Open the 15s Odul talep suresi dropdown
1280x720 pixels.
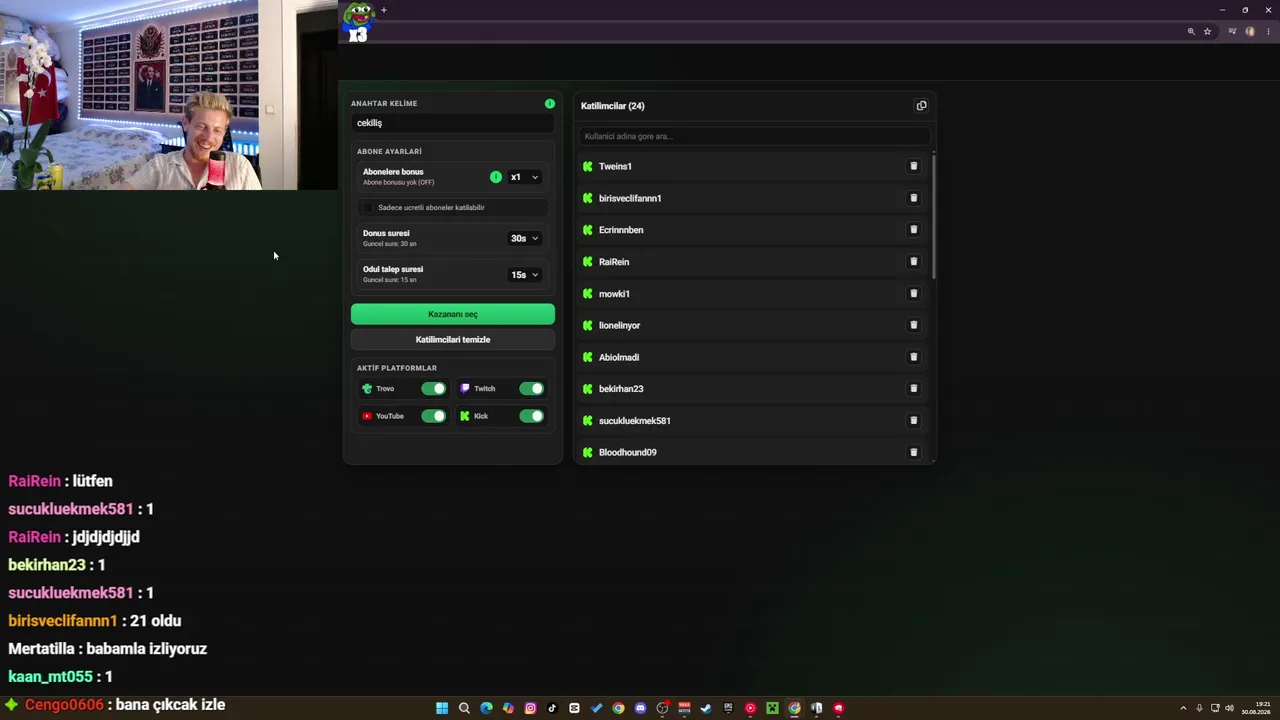524,275
